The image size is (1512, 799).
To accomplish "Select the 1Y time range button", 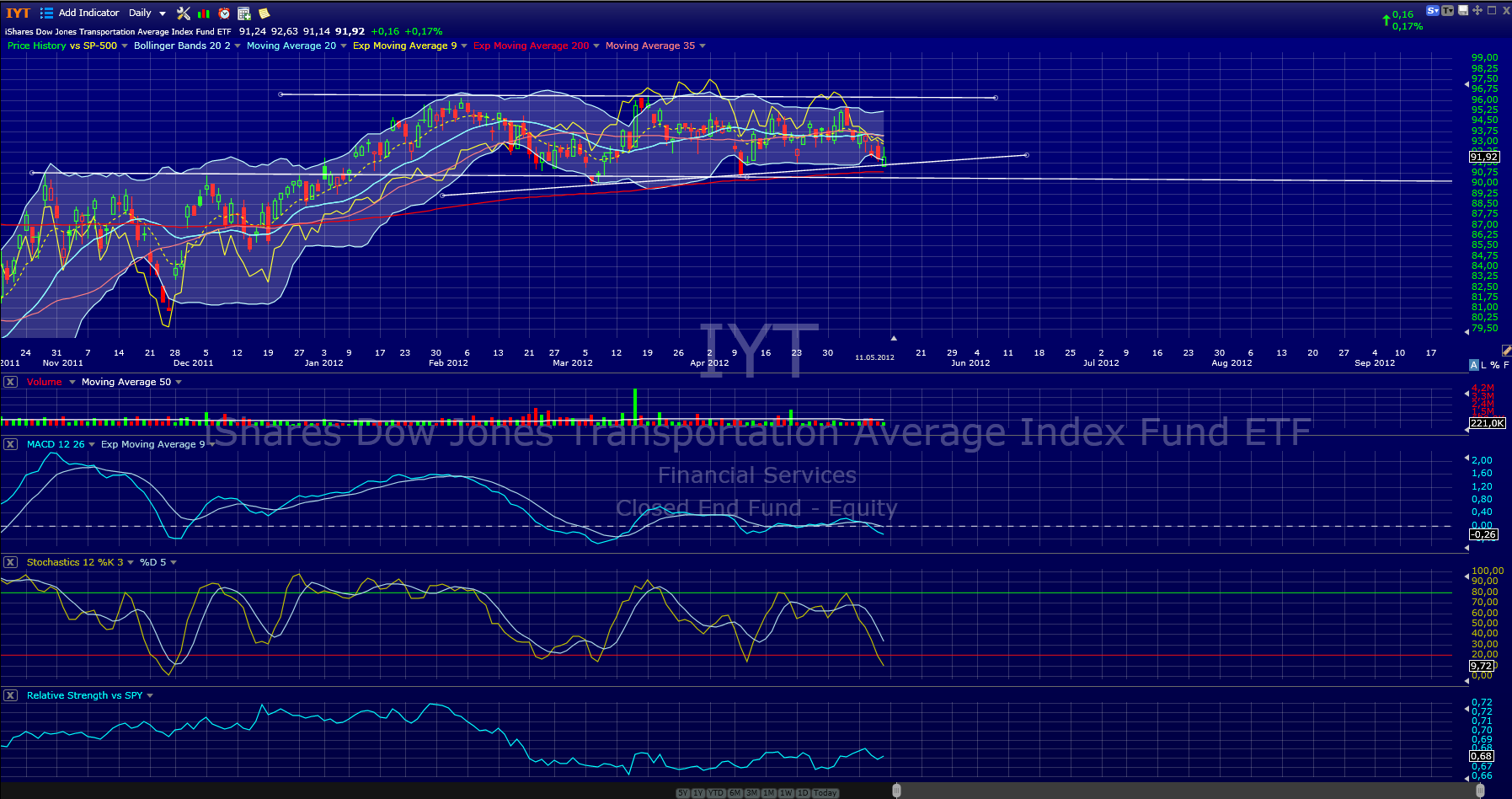I will [697, 793].
